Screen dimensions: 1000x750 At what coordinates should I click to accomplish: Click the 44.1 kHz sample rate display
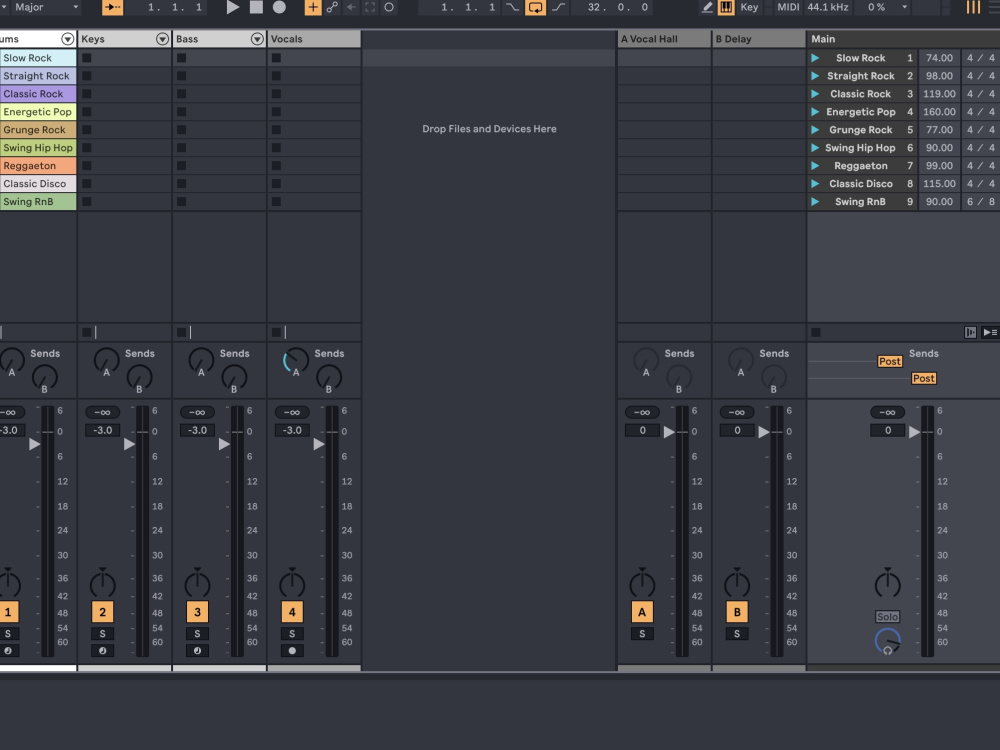pos(827,7)
